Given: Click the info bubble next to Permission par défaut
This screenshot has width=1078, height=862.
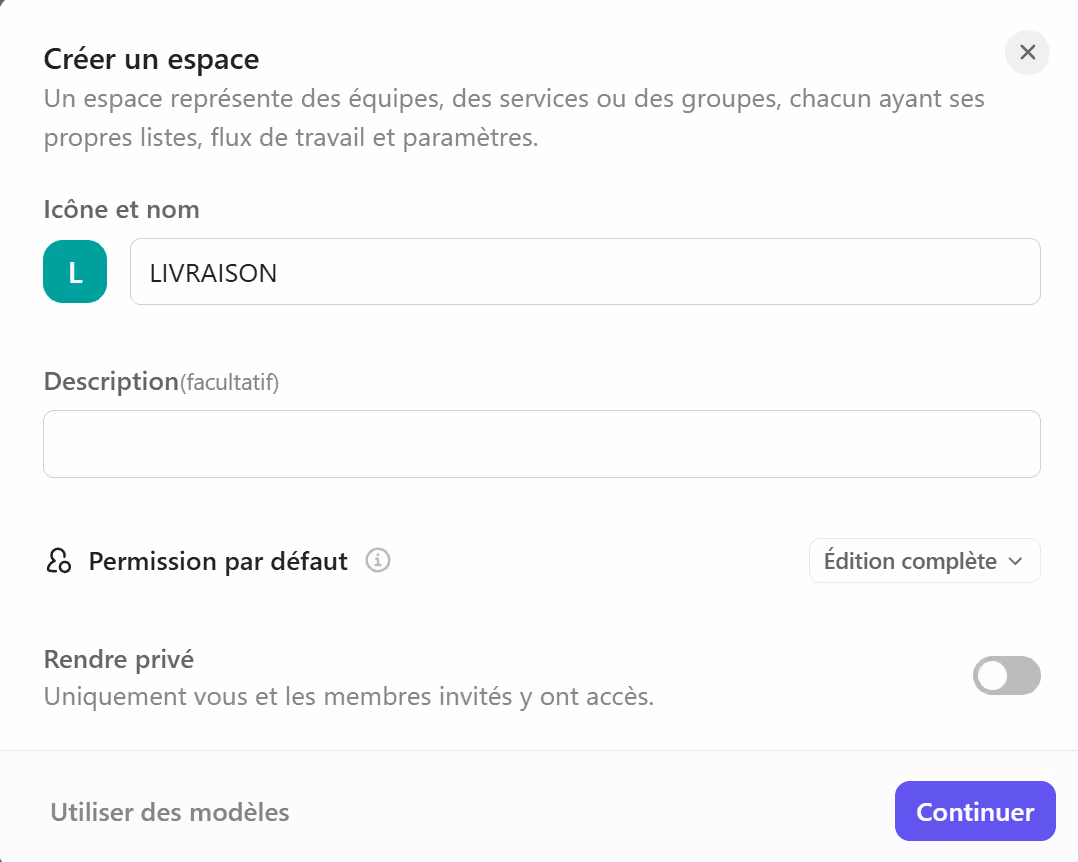Looking at the screenshot, I should pyautogui.click(x=377, y=561).
